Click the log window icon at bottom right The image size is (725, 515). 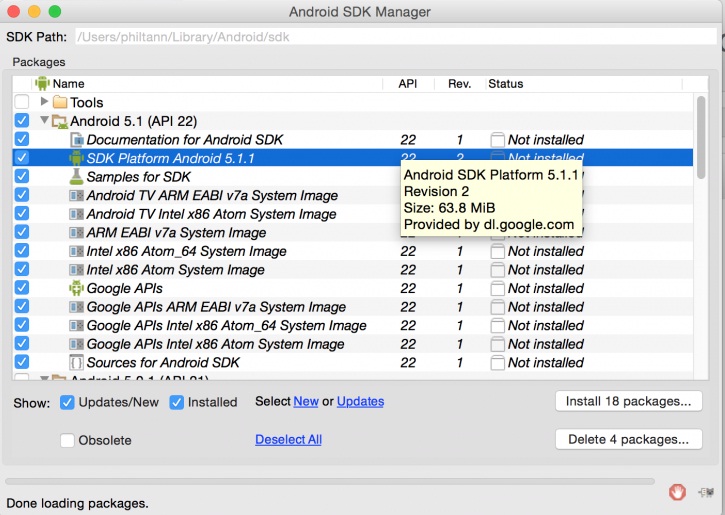(x=706, y=491)
